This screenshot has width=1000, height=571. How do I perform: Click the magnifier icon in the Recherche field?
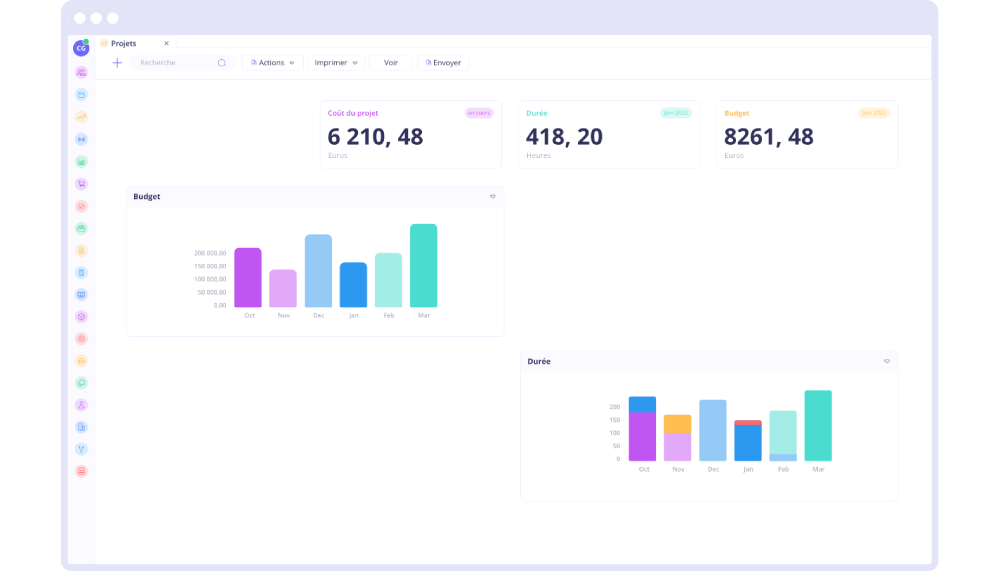tap(222, 63)
